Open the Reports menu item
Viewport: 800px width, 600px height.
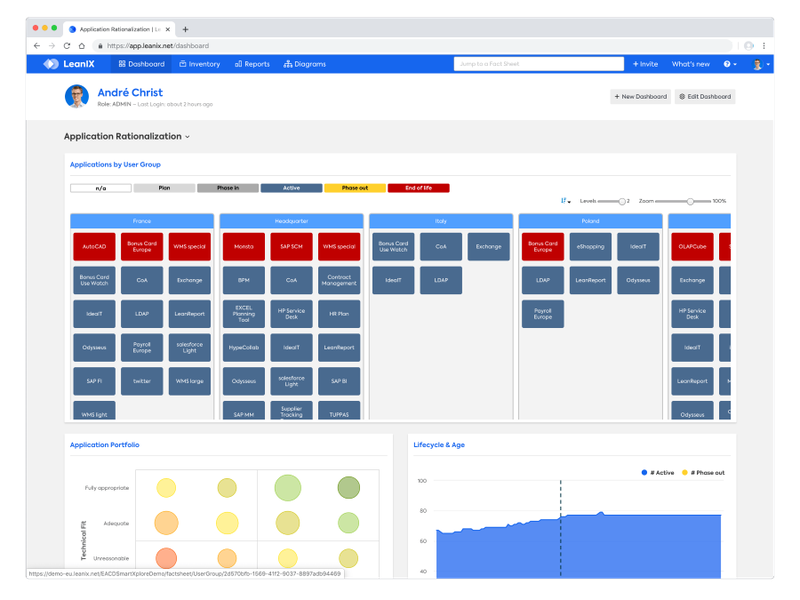[x=252, y=64]
